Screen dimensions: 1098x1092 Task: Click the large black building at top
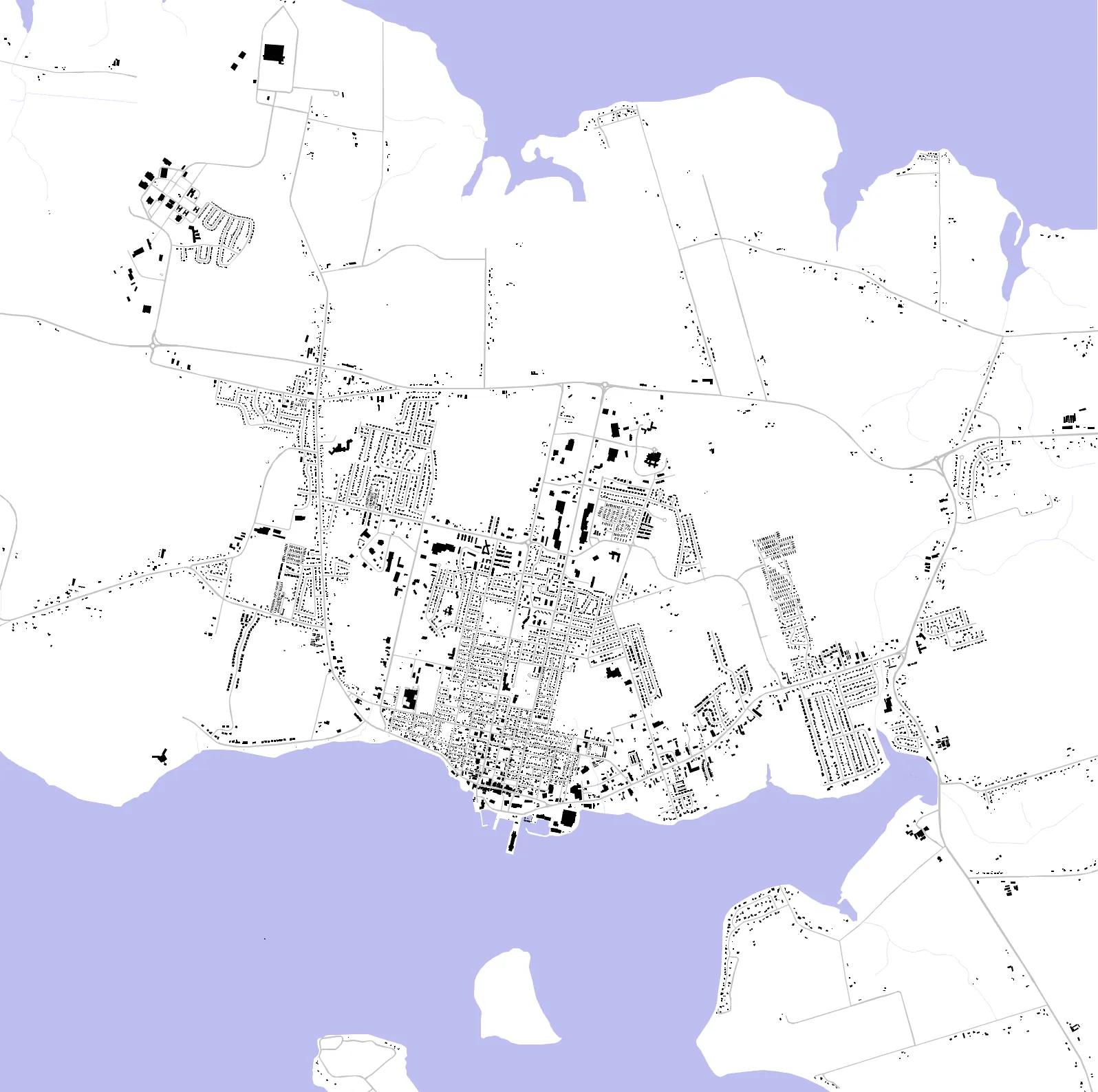click(274, 53)
